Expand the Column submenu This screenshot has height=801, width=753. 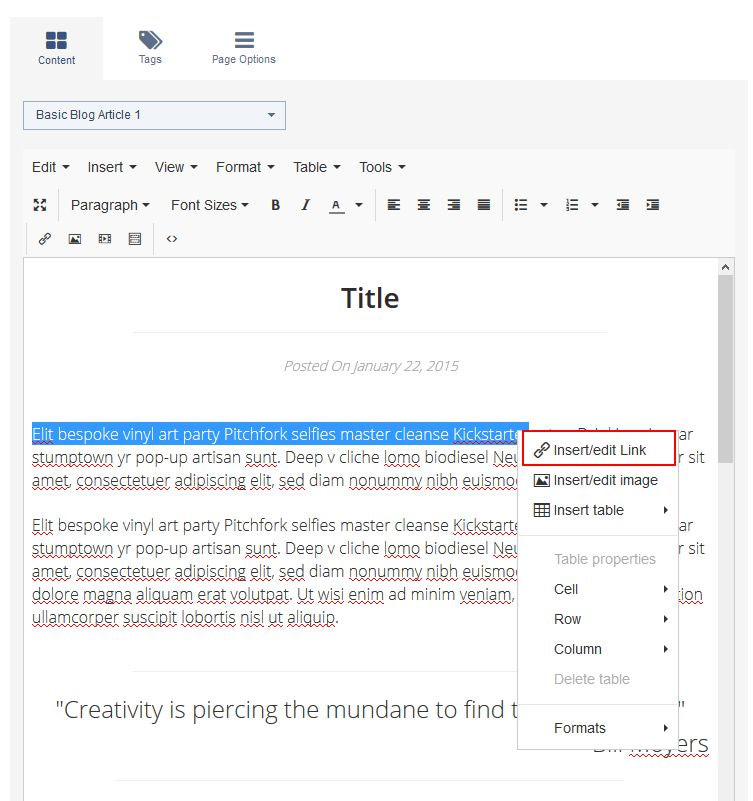click(x=598, y=649)
